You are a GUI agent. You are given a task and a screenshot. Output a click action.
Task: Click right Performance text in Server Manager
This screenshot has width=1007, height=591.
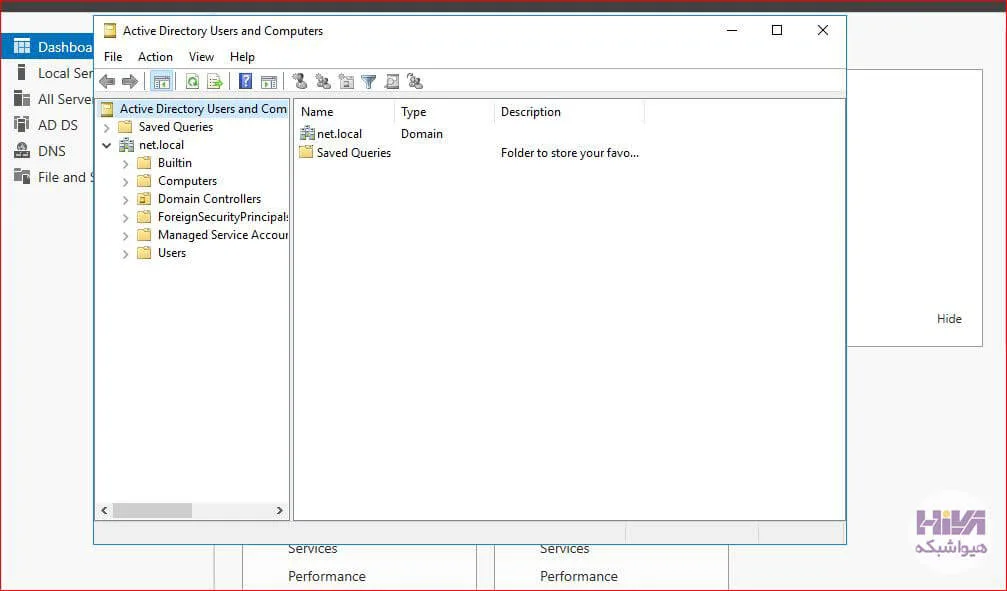coord(579,576)
